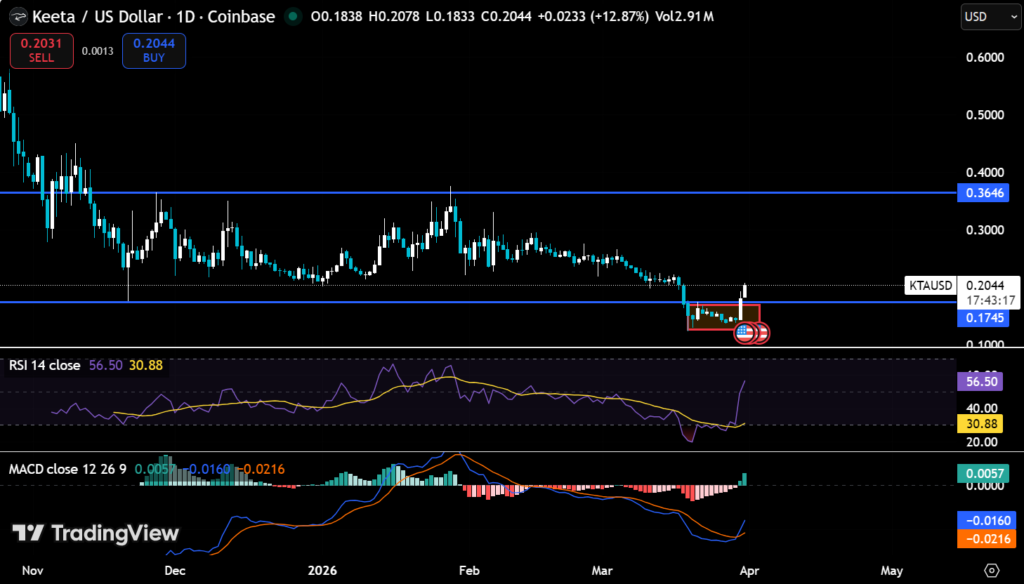
Task: Click the blue BUY 0.2044 button
Action: 153,50
